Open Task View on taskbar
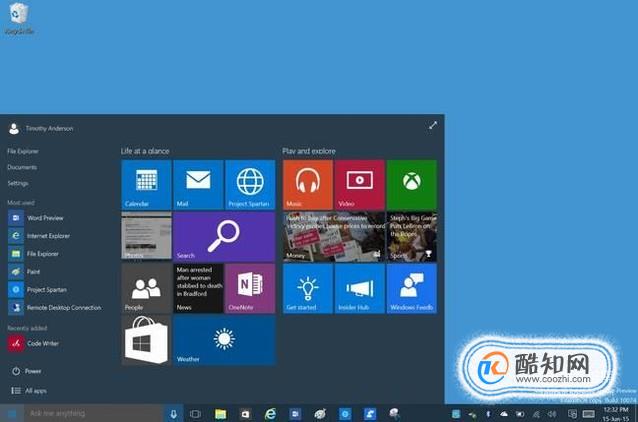 pyautogui.click(x=195, y=414)
